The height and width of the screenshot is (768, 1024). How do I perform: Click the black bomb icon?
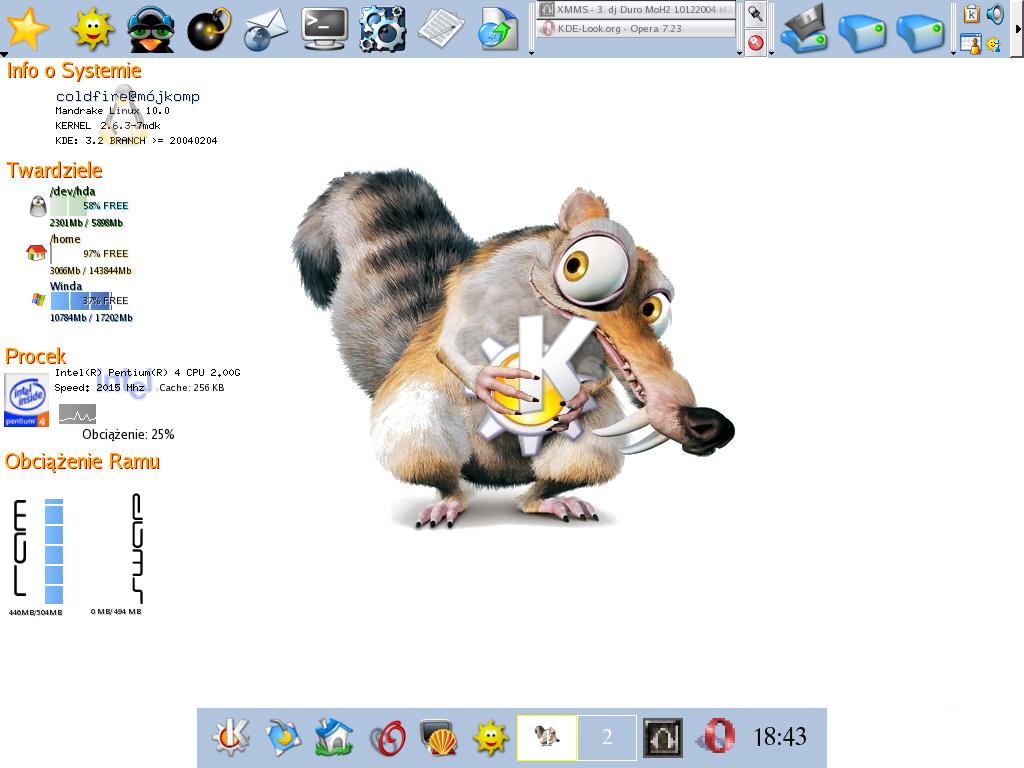[209, 29]
